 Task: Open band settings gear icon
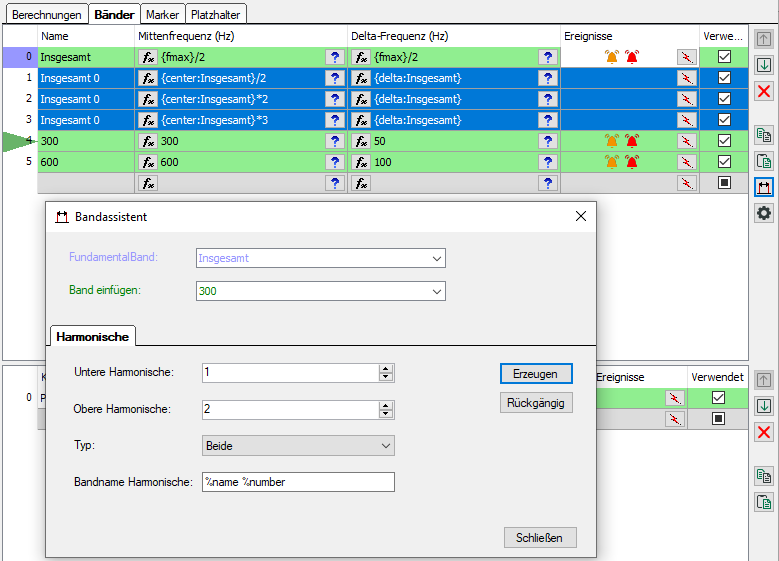click(x=764, y=213)
